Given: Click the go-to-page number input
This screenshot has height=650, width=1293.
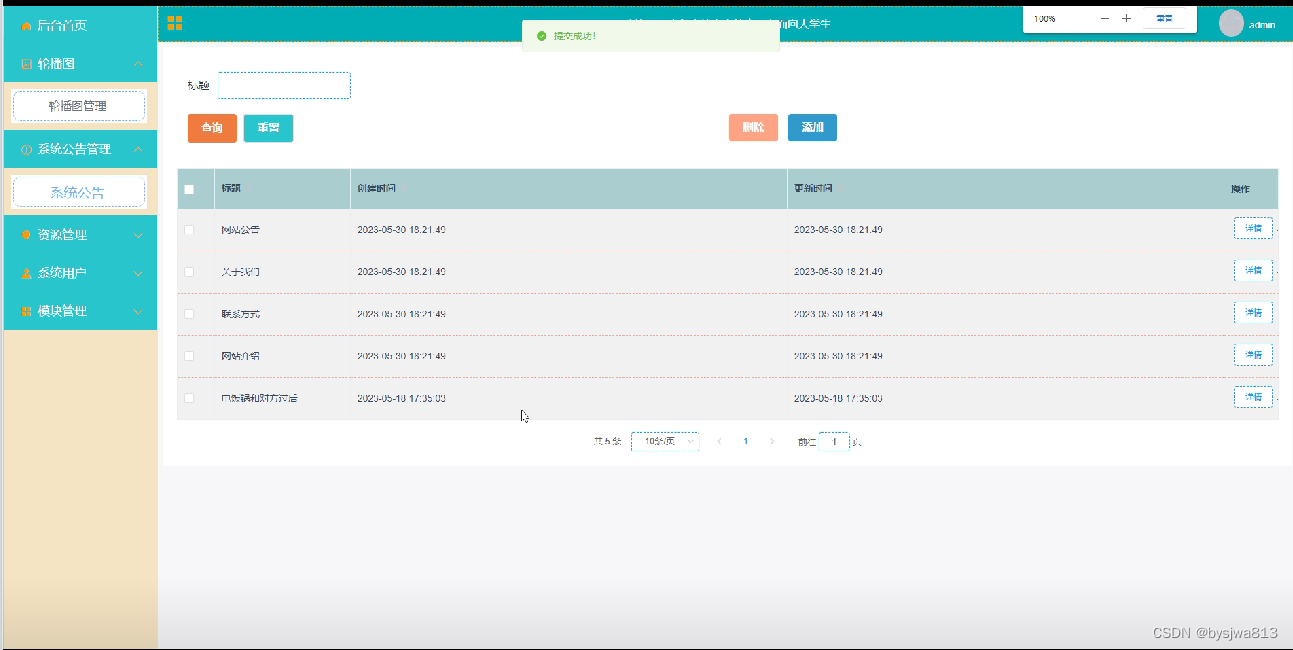Looking at the screenshot, I should point(834,441).
